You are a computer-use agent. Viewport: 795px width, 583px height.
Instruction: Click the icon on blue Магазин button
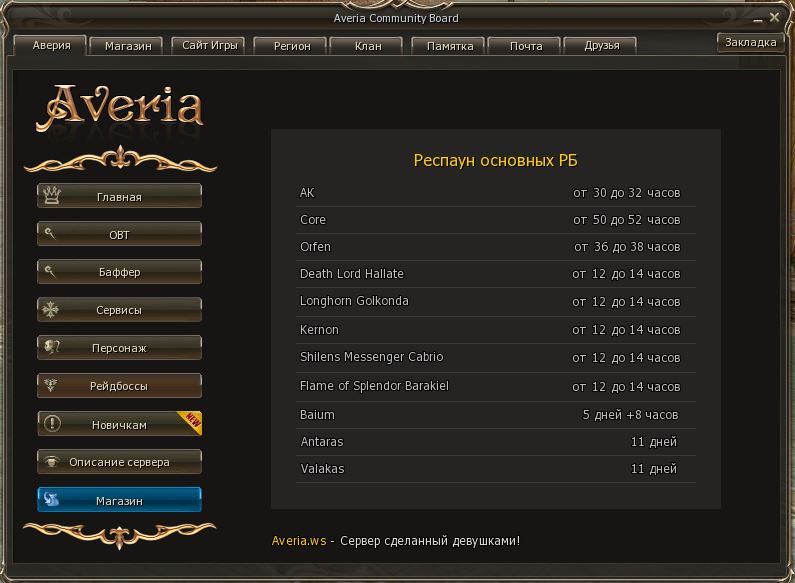(x=51, y=500)
